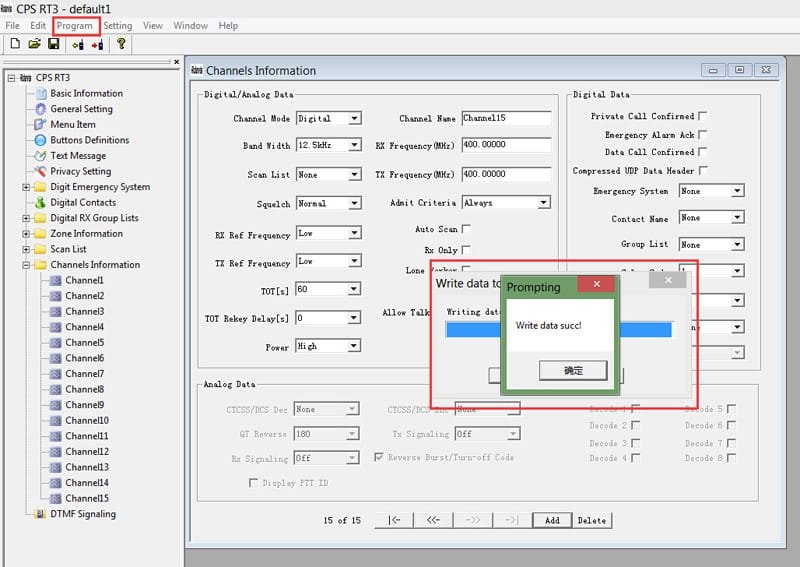Click Scan List folder icon

pos(40,249)
